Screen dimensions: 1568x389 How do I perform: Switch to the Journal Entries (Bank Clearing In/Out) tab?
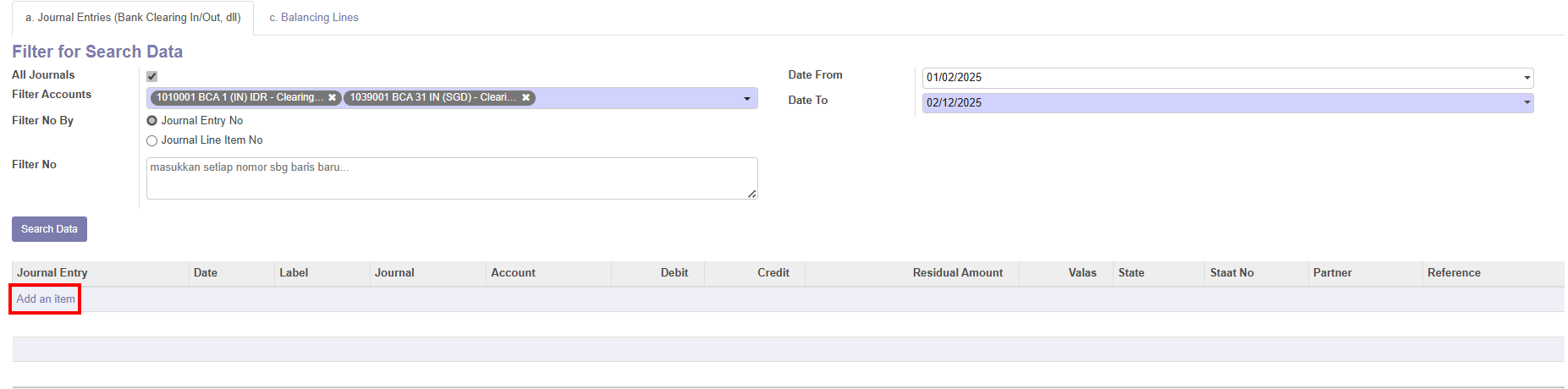(133, 18)
